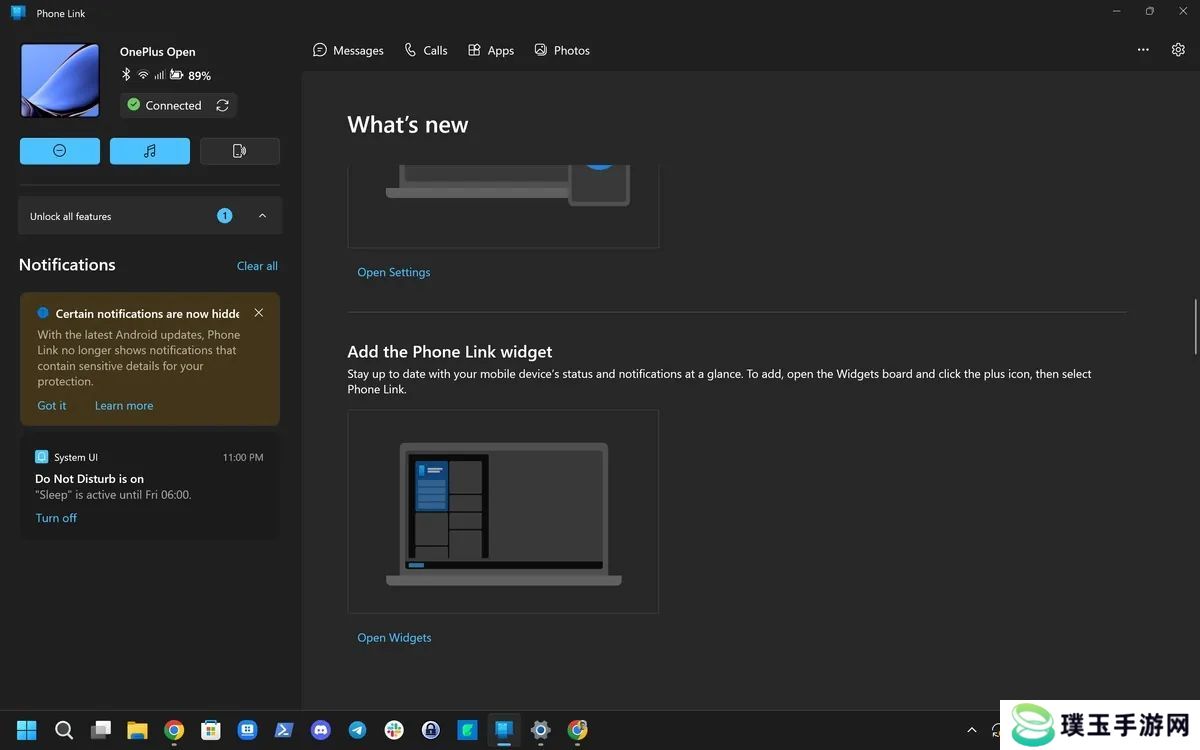Show hidden system tray icons
Screen dimensions: 1200x750
point(971,730)
